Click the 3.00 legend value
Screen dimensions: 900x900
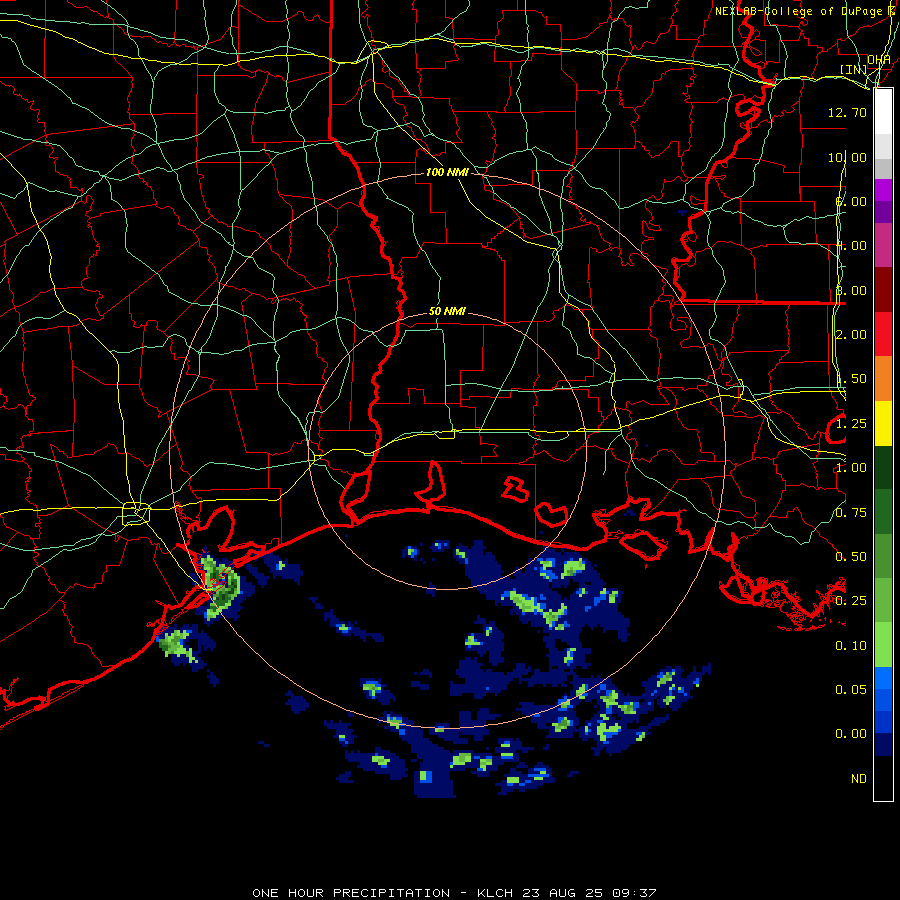[851, 290]
